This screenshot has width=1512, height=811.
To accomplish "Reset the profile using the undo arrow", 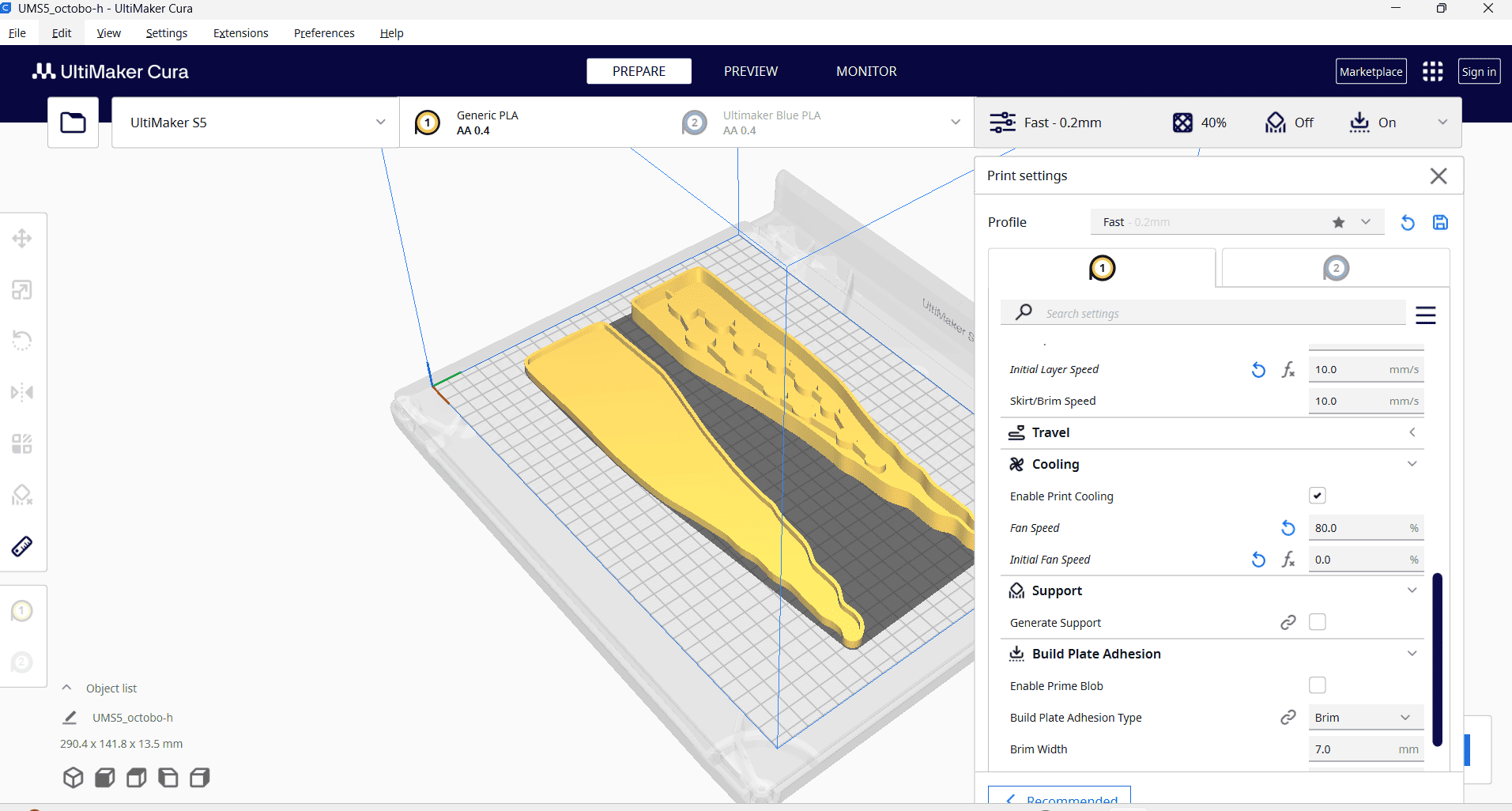I will [x=1408, y=223].
